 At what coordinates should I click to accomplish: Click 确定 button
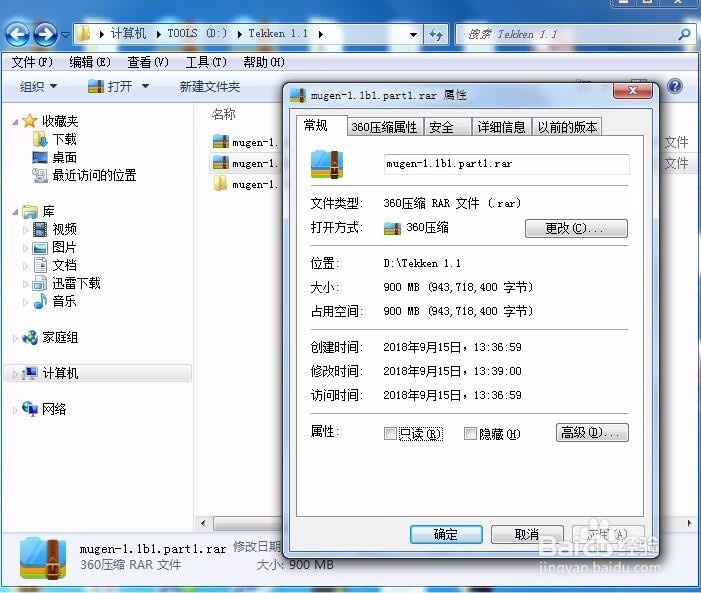[x=446, y=534]
